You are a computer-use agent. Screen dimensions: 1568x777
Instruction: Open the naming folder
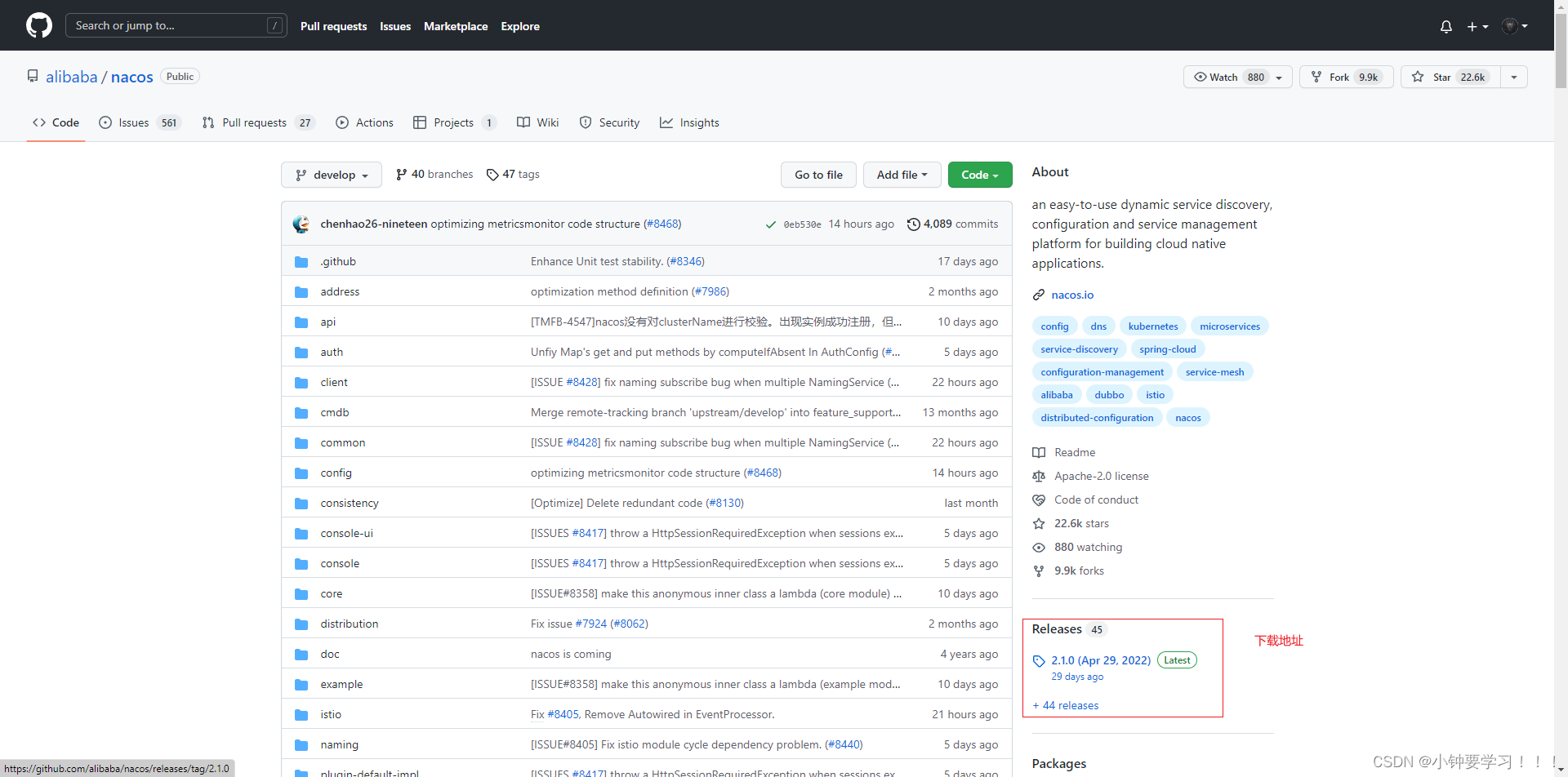[x=339, y=744]
